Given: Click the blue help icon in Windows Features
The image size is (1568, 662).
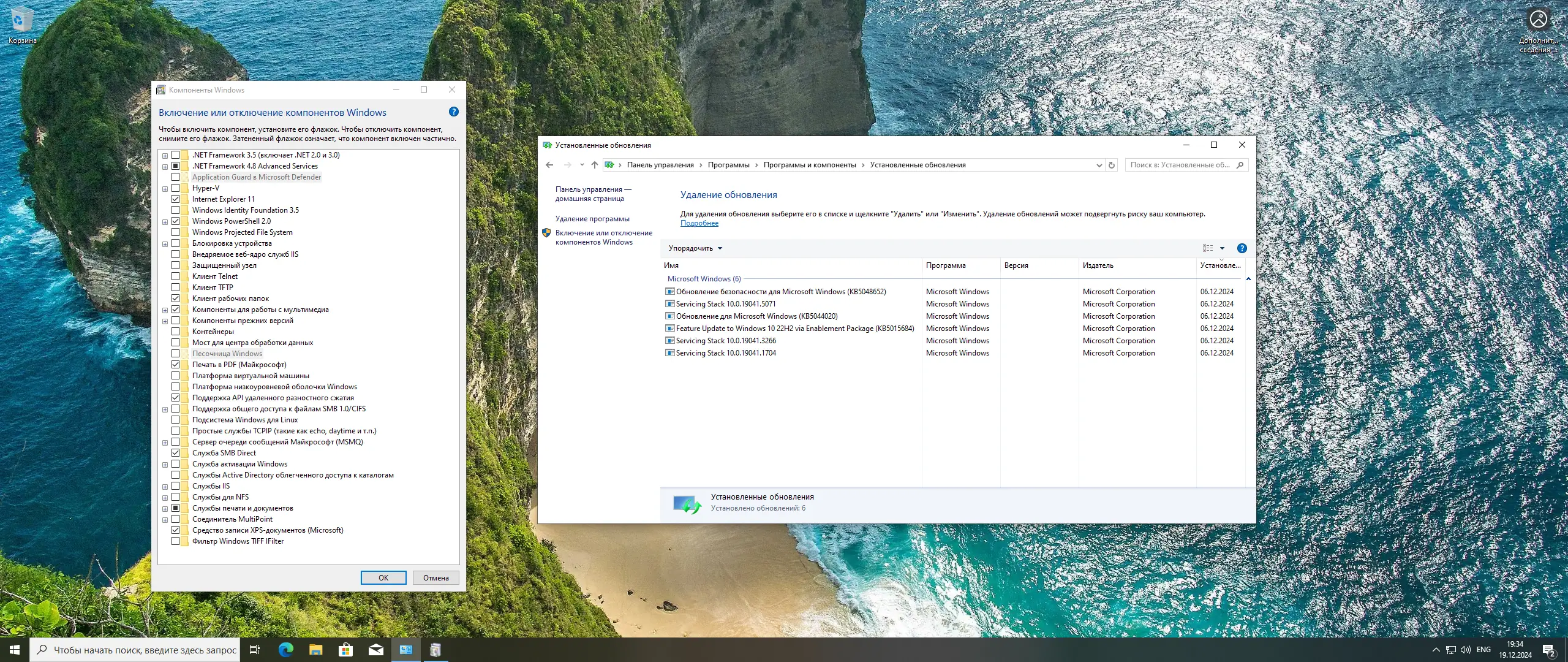Looking at the screenshot, I should [453, 112].
